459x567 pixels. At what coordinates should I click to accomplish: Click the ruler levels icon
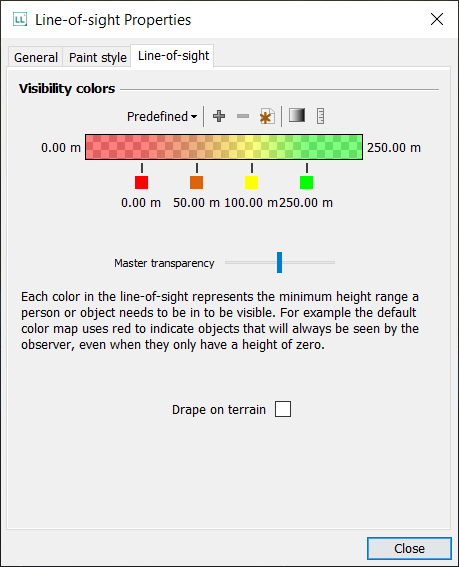click(x=320, y=116)
